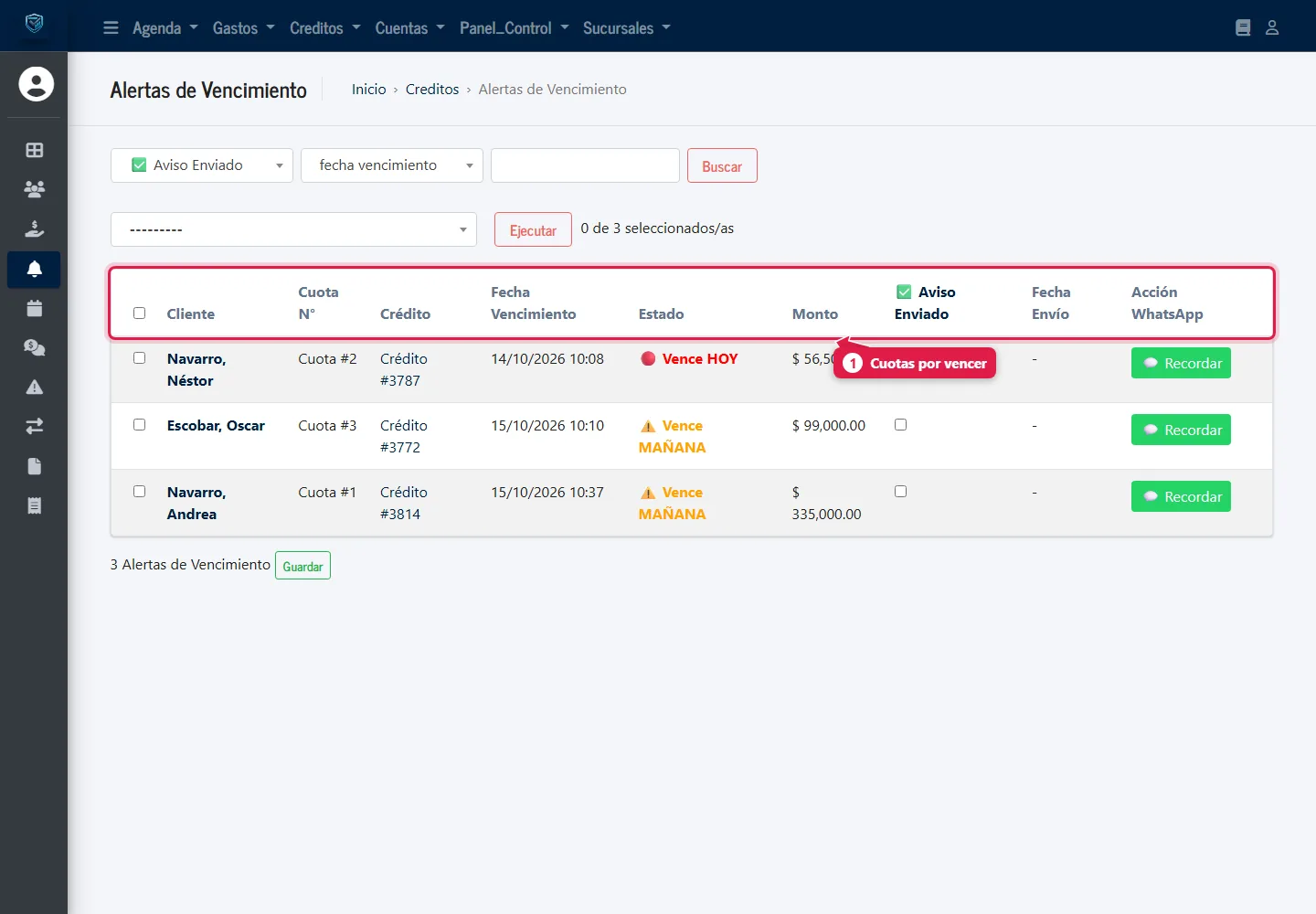Open the bulk action dropdown with dashes
1316x914 pixels.
[x=293, y=229]
